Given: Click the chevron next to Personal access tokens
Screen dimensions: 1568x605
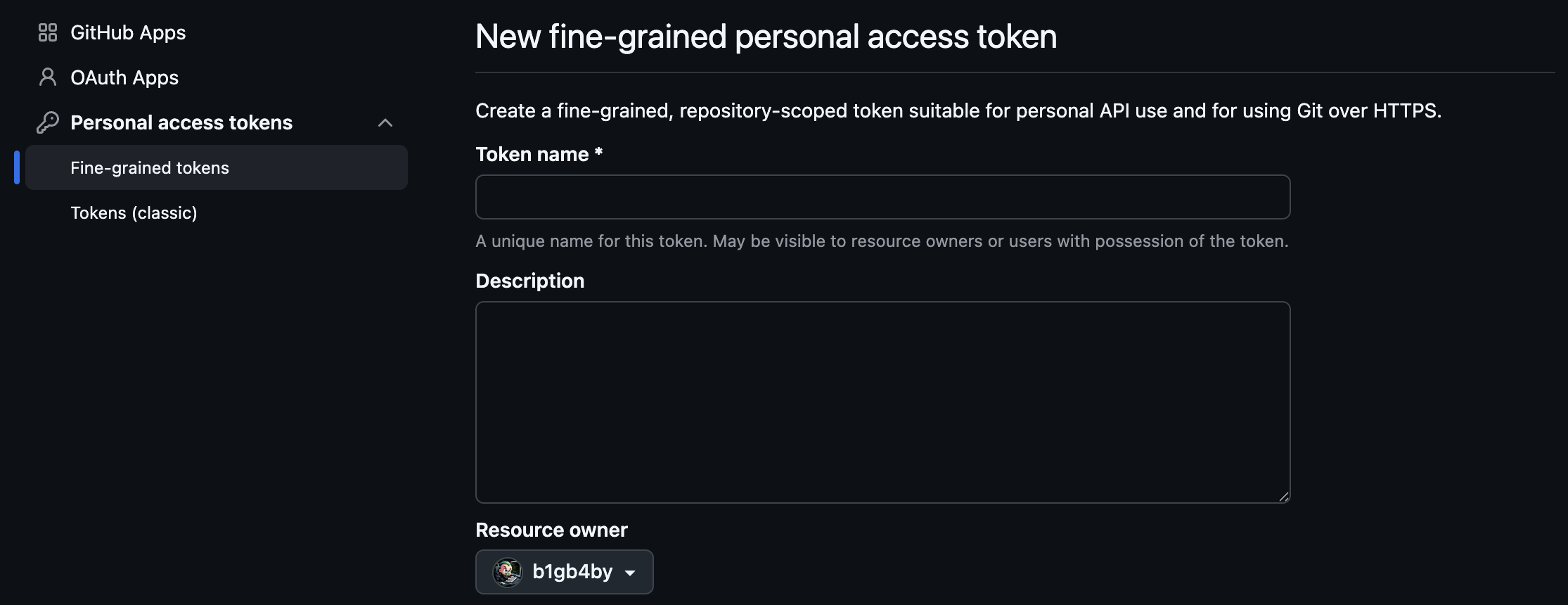Looking at the screenshot, I should [385, 122].
